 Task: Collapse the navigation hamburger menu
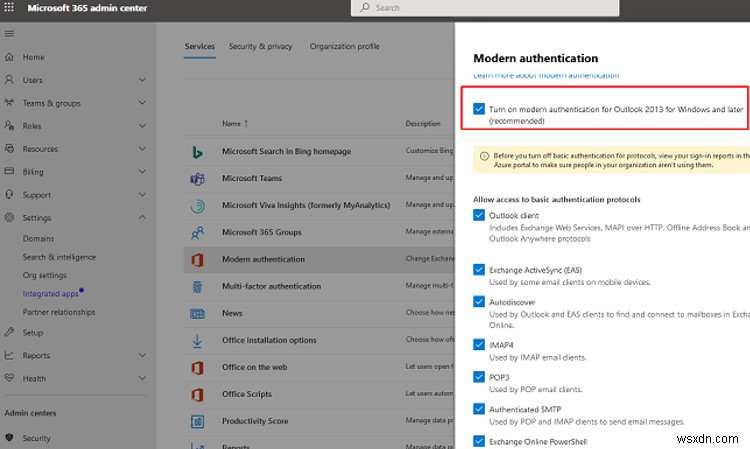(9, 33)
